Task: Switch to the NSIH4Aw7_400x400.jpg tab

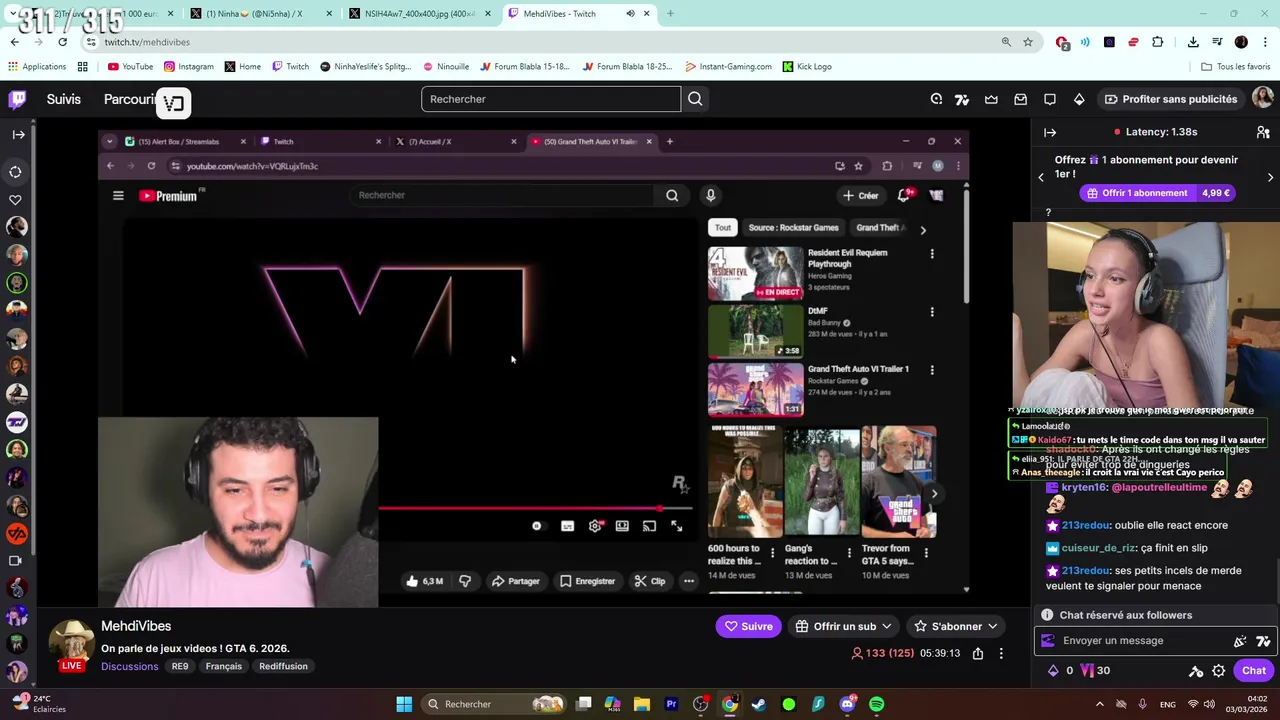Action: 418,14
